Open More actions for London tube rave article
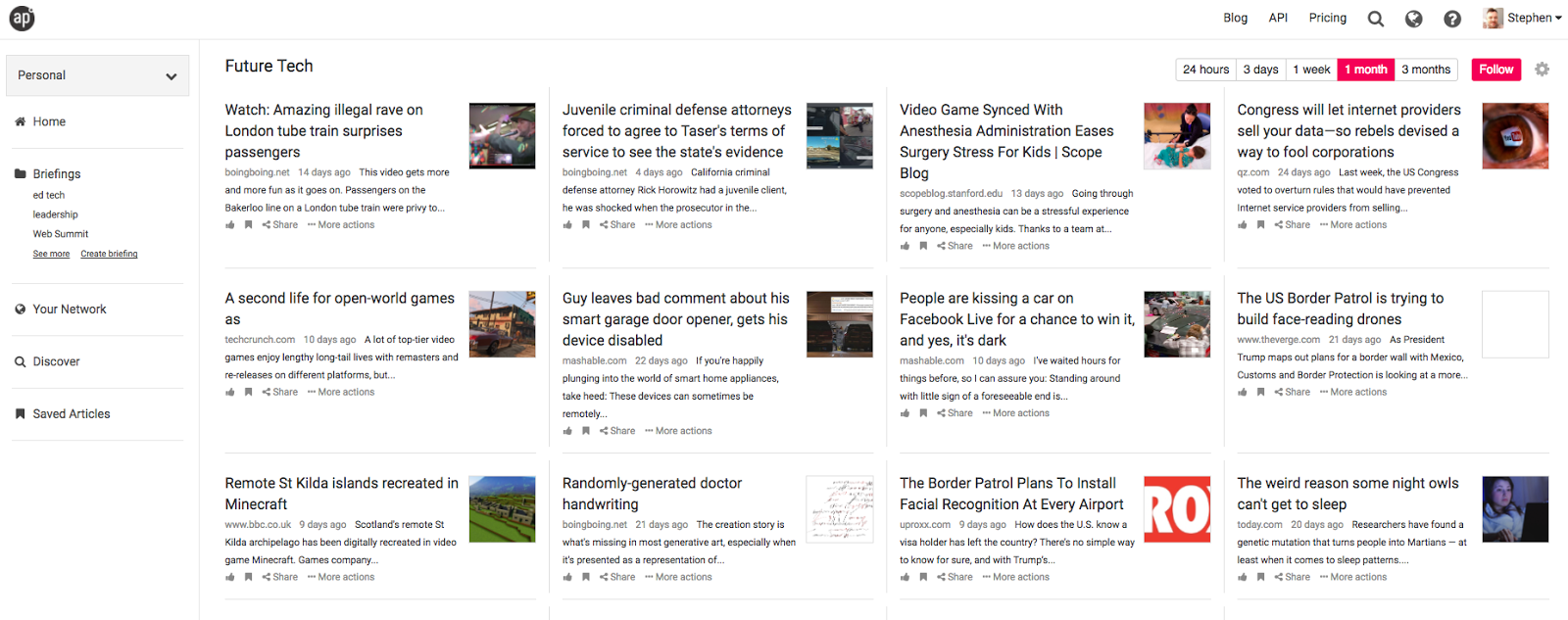Screen dimensions: 1568x620 coord(341,225)
